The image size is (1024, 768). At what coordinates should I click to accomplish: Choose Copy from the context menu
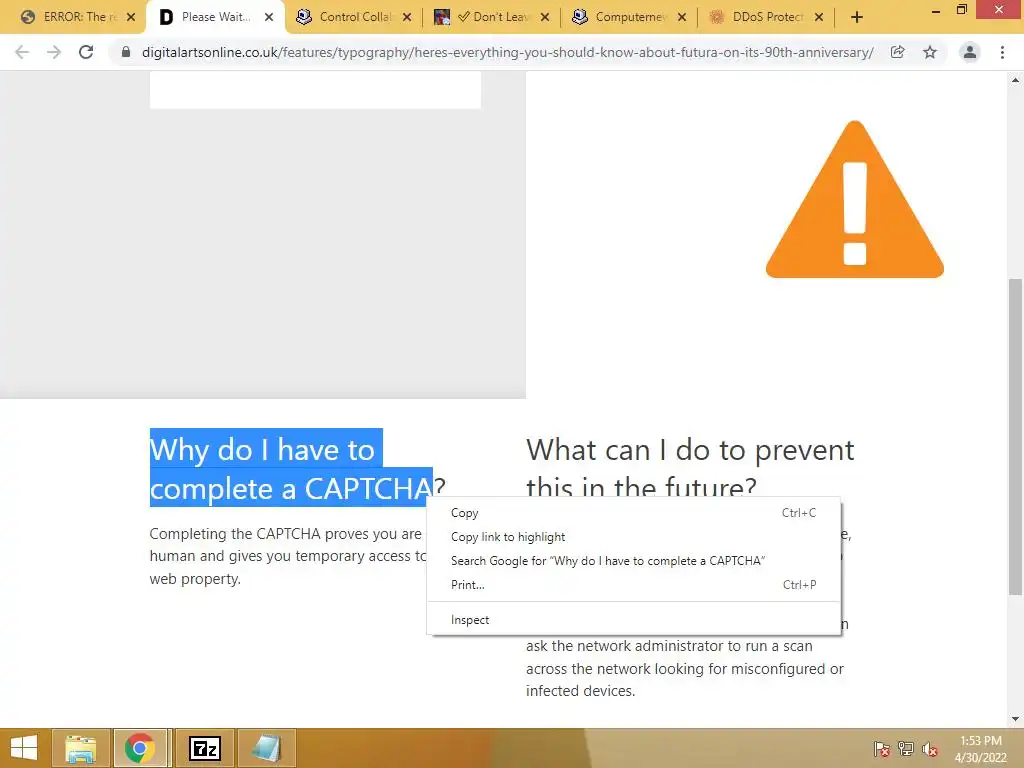click(x=633, y=513)
